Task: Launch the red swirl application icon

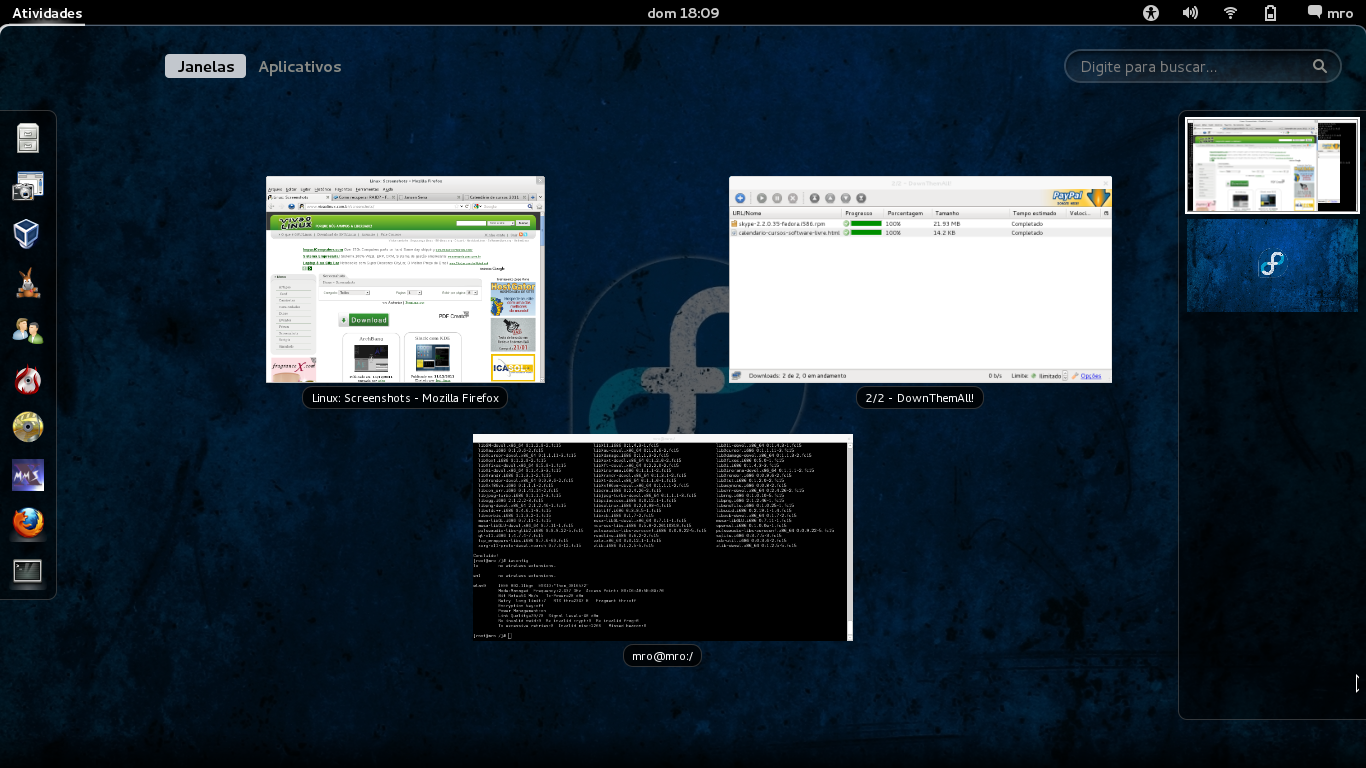Action: coord(28,379)
